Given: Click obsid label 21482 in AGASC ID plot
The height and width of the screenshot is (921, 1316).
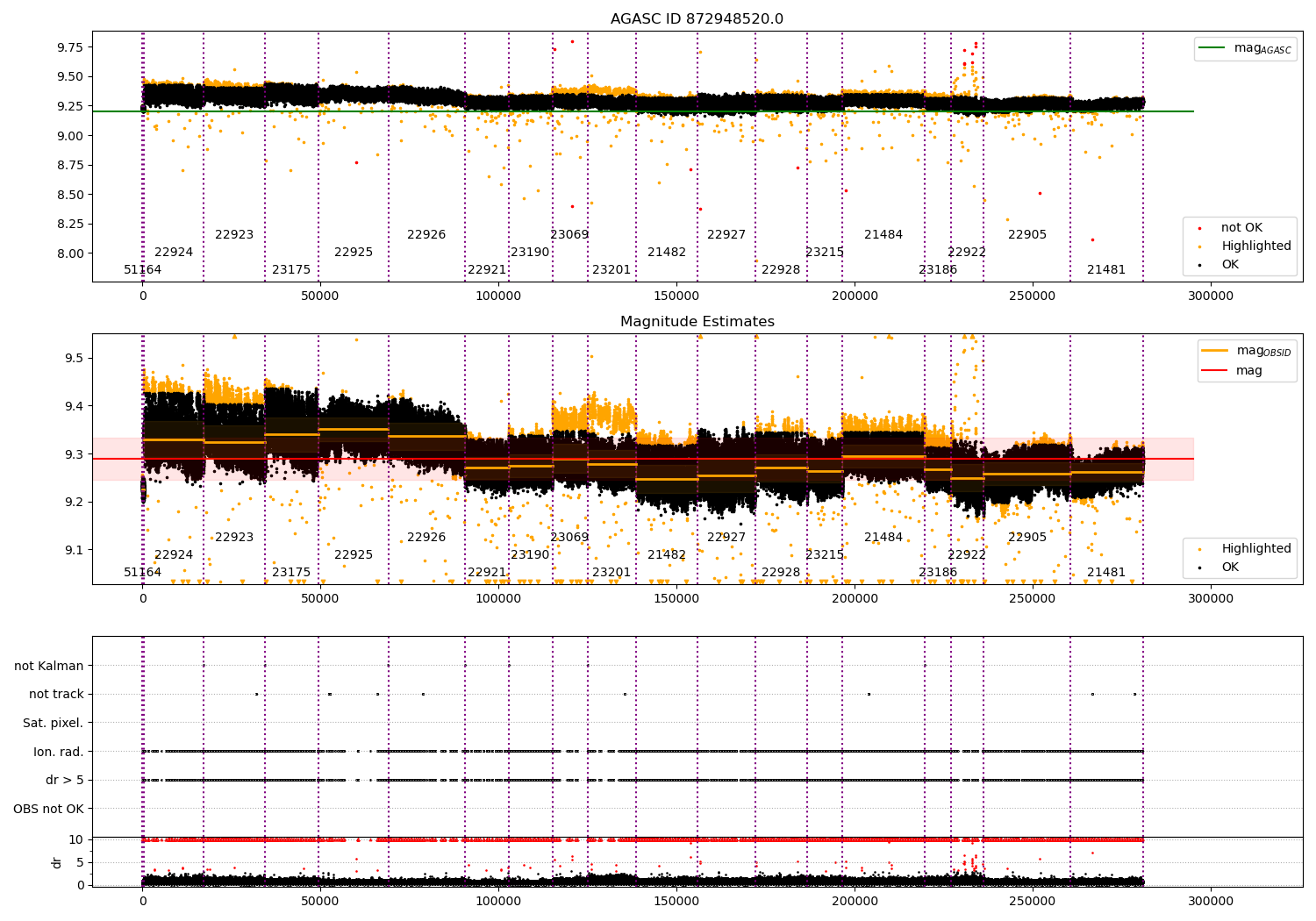Looking at the screenshot, I should pyautogui.click(x=667, y=252).
